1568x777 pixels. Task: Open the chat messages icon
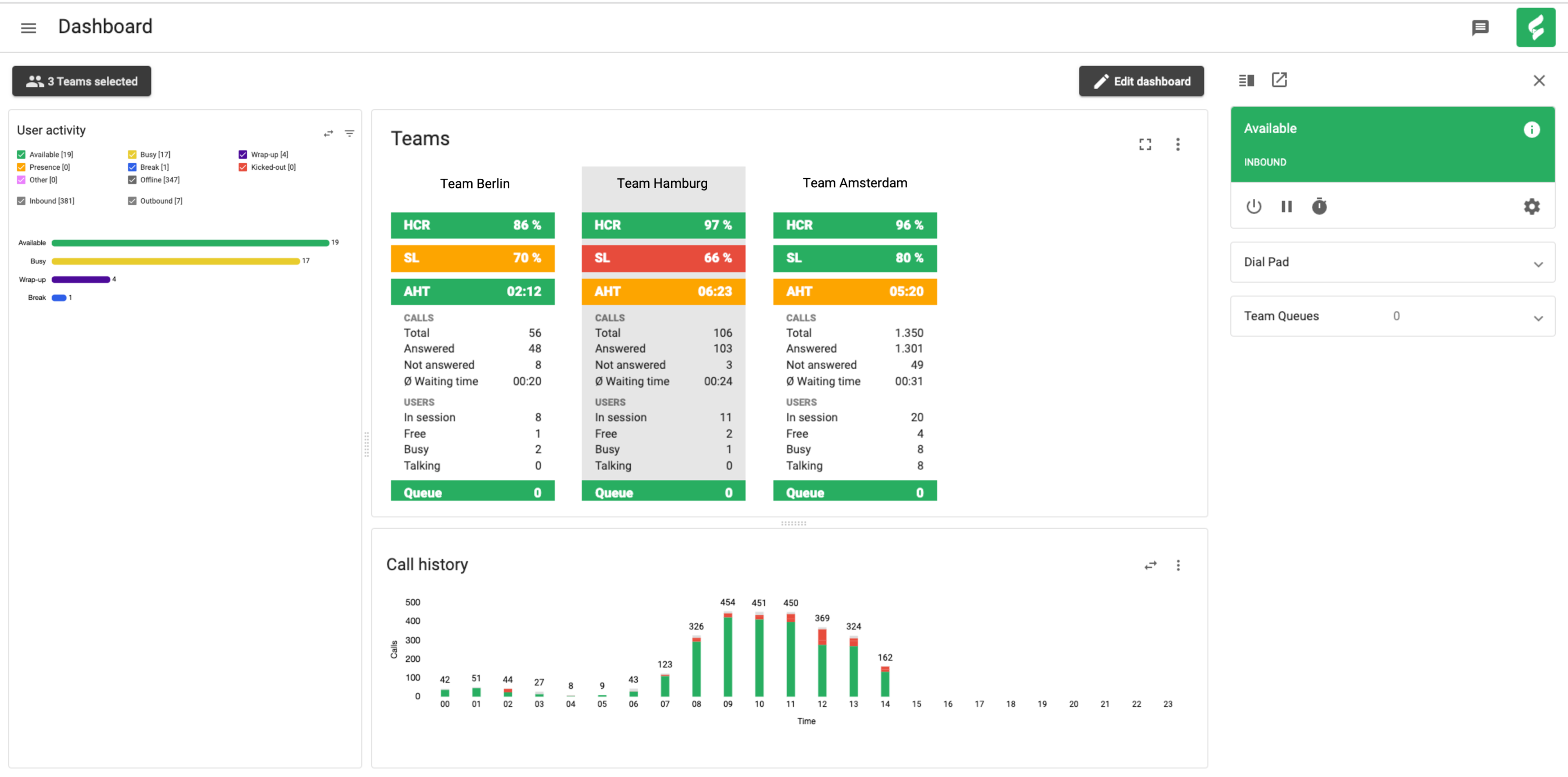point(1480,27)
